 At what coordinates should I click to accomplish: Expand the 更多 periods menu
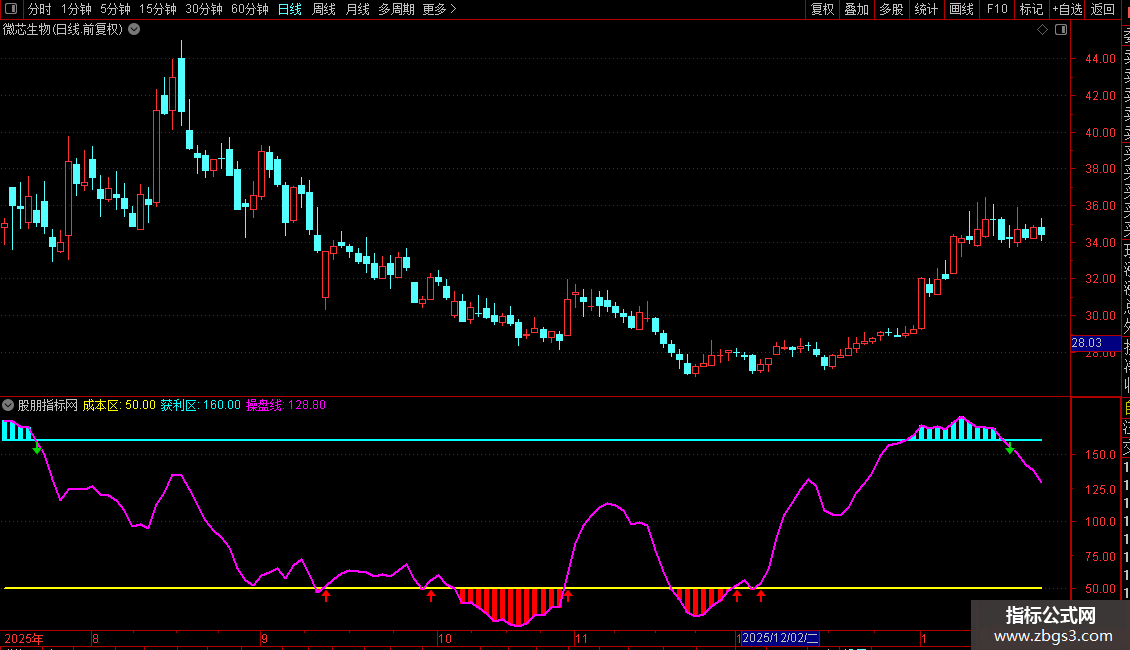pos(439,10)
